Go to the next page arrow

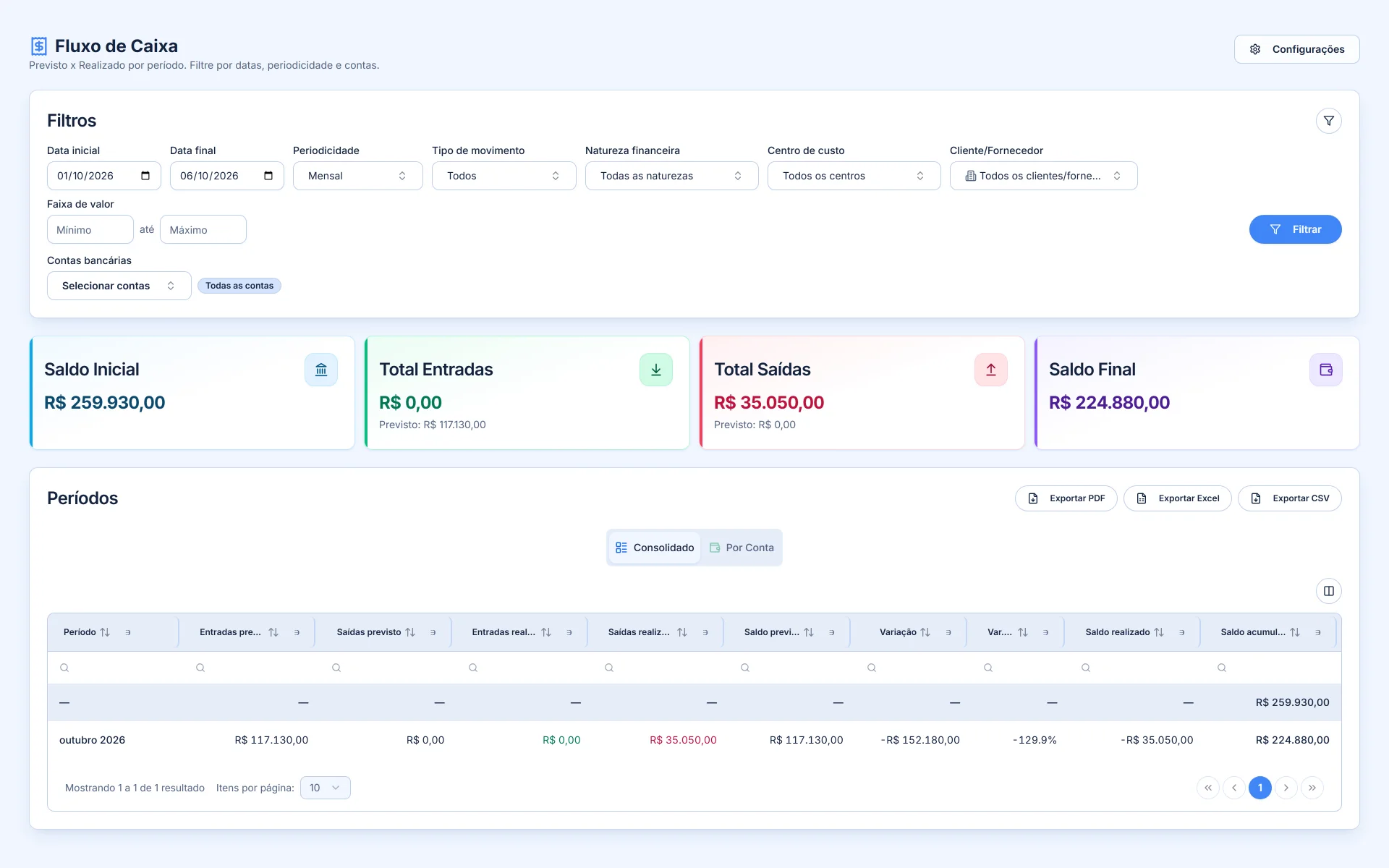coord(1286,788)
